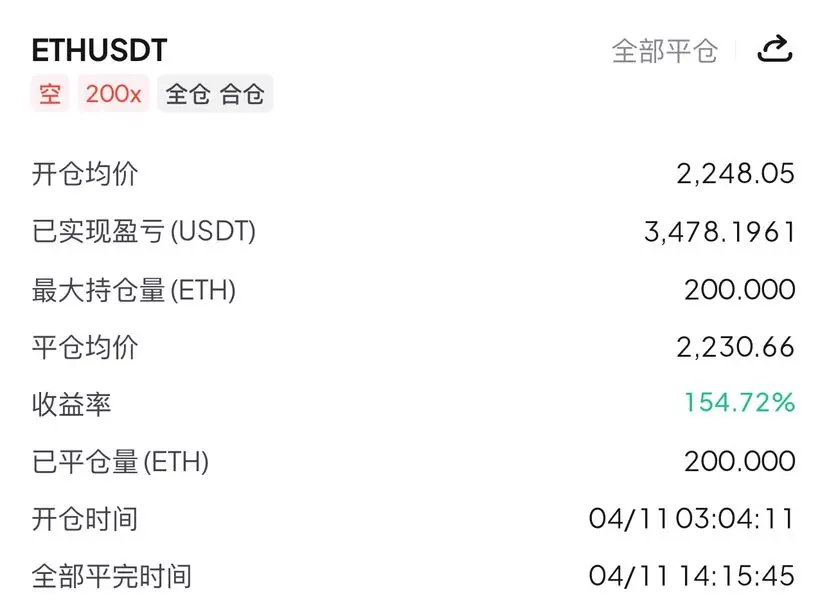Click the 收益率 label
Image resolution: width=829 pixels, height=610 pixels.
71,404
